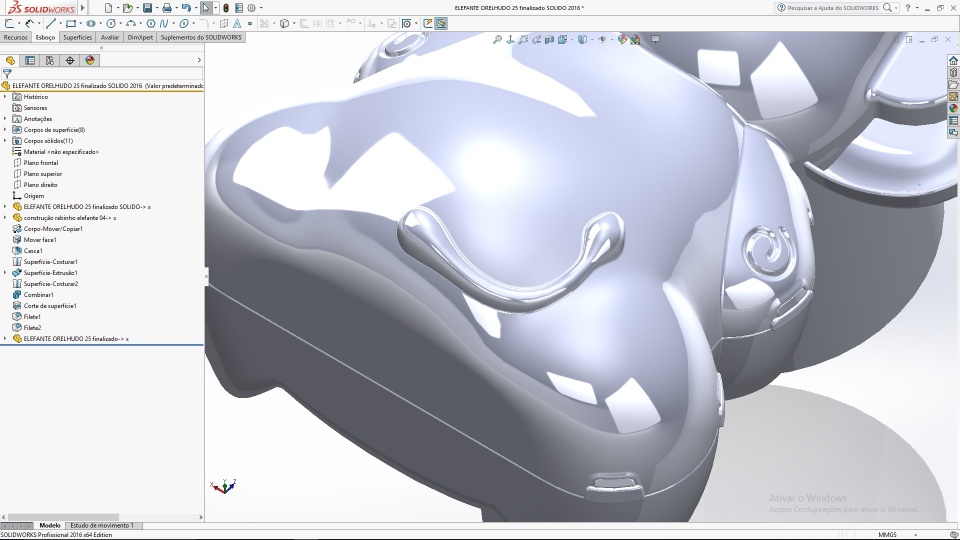
Task: Select the Spline sketch tool
Action: 163,23
